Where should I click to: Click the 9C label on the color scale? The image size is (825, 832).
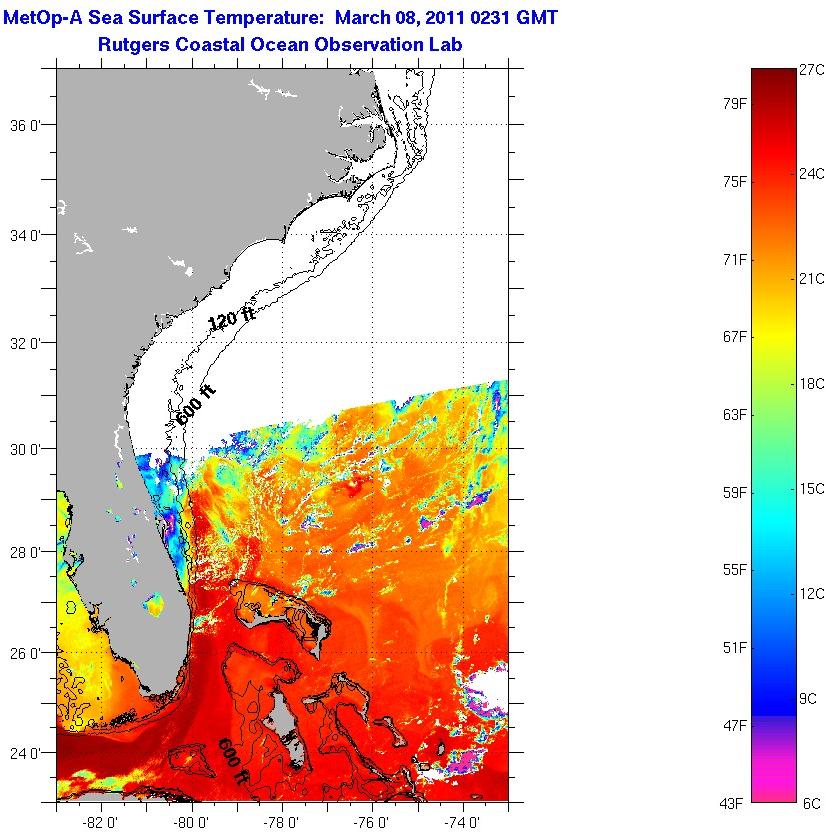click(808, 698)
